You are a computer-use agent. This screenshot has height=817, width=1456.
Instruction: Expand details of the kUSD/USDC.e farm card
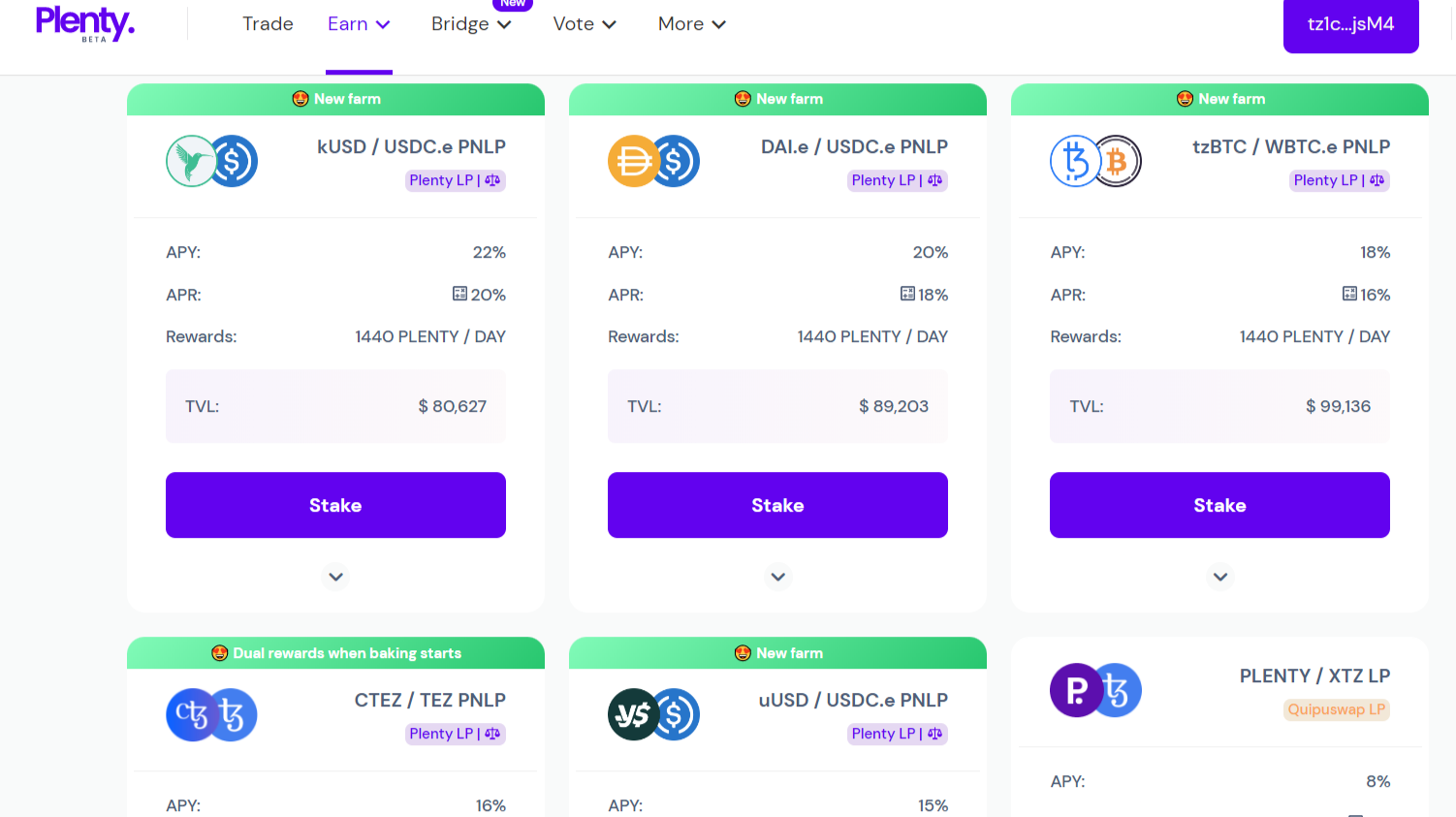click(x=335, y=577)
